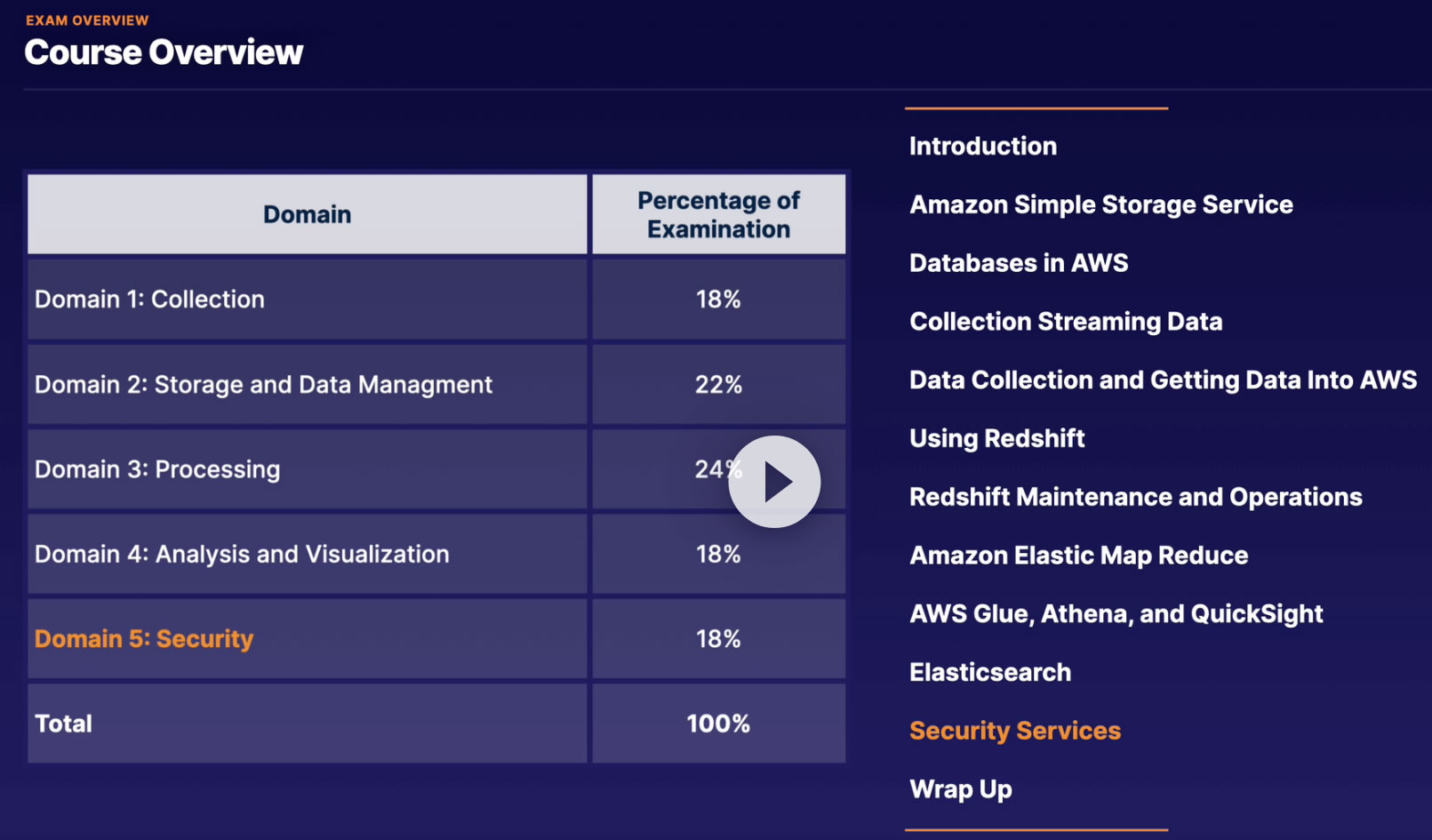
Task: Select the highlighted Security Services chapter
Action: coord(1014,731)
